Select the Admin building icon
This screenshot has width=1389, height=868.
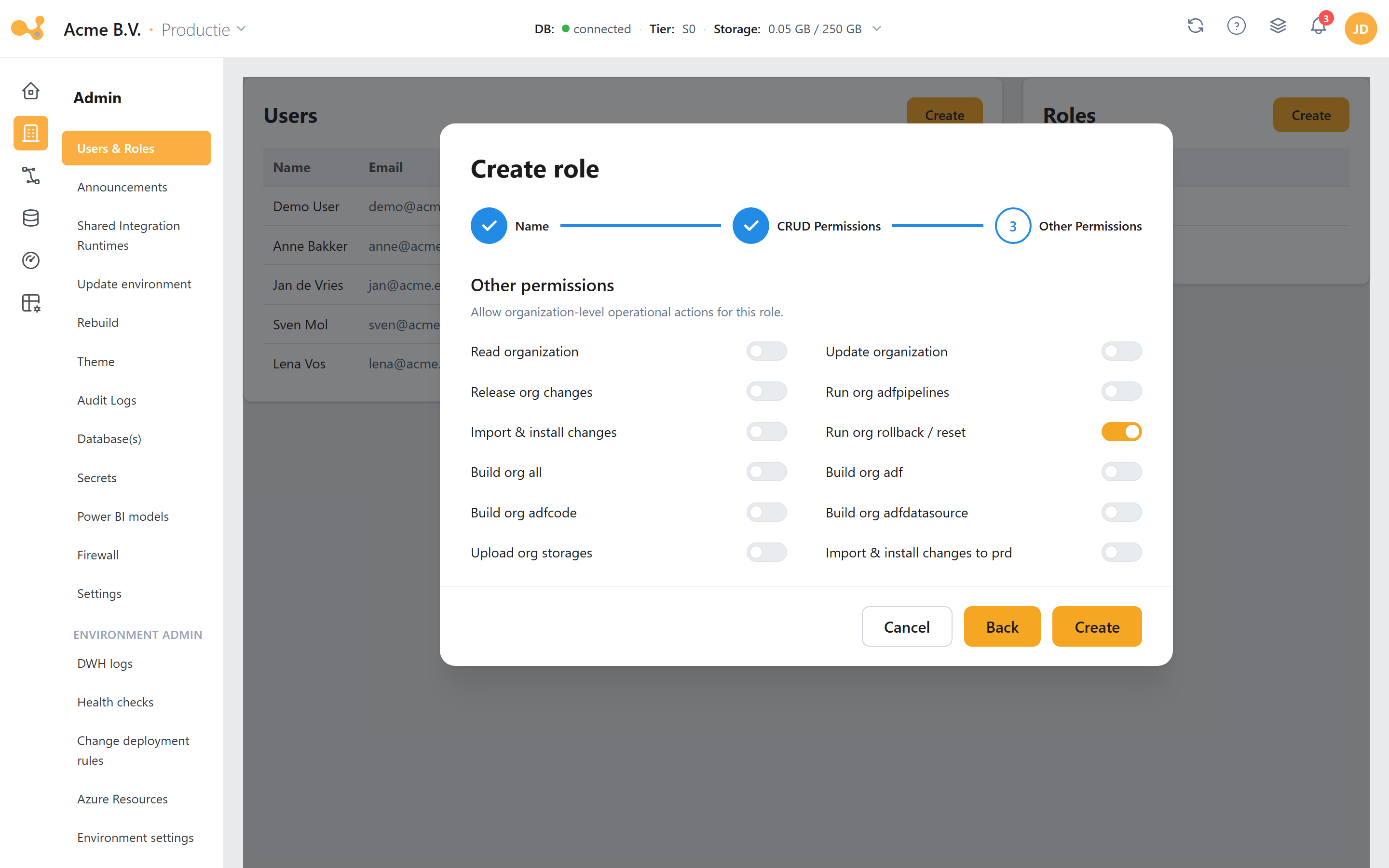pos(30,133)
